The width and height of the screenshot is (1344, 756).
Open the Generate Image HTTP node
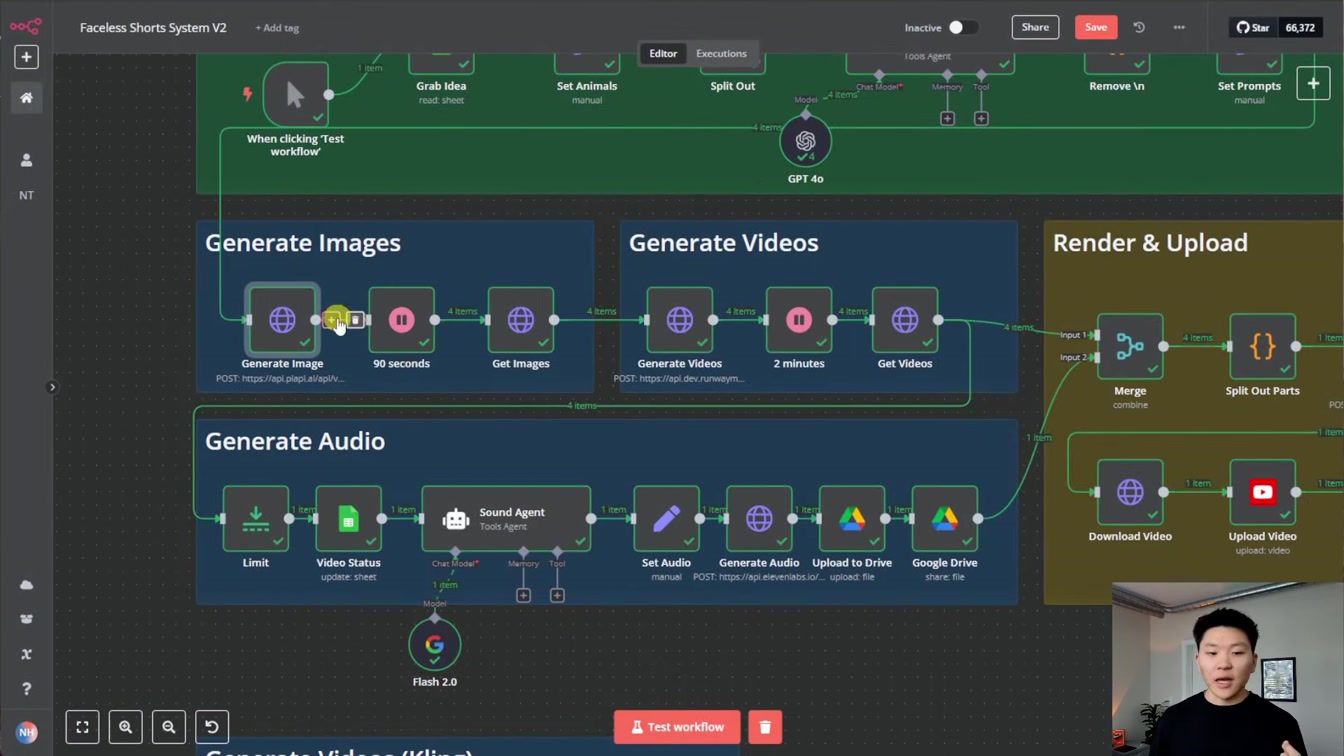coord(282,320)
